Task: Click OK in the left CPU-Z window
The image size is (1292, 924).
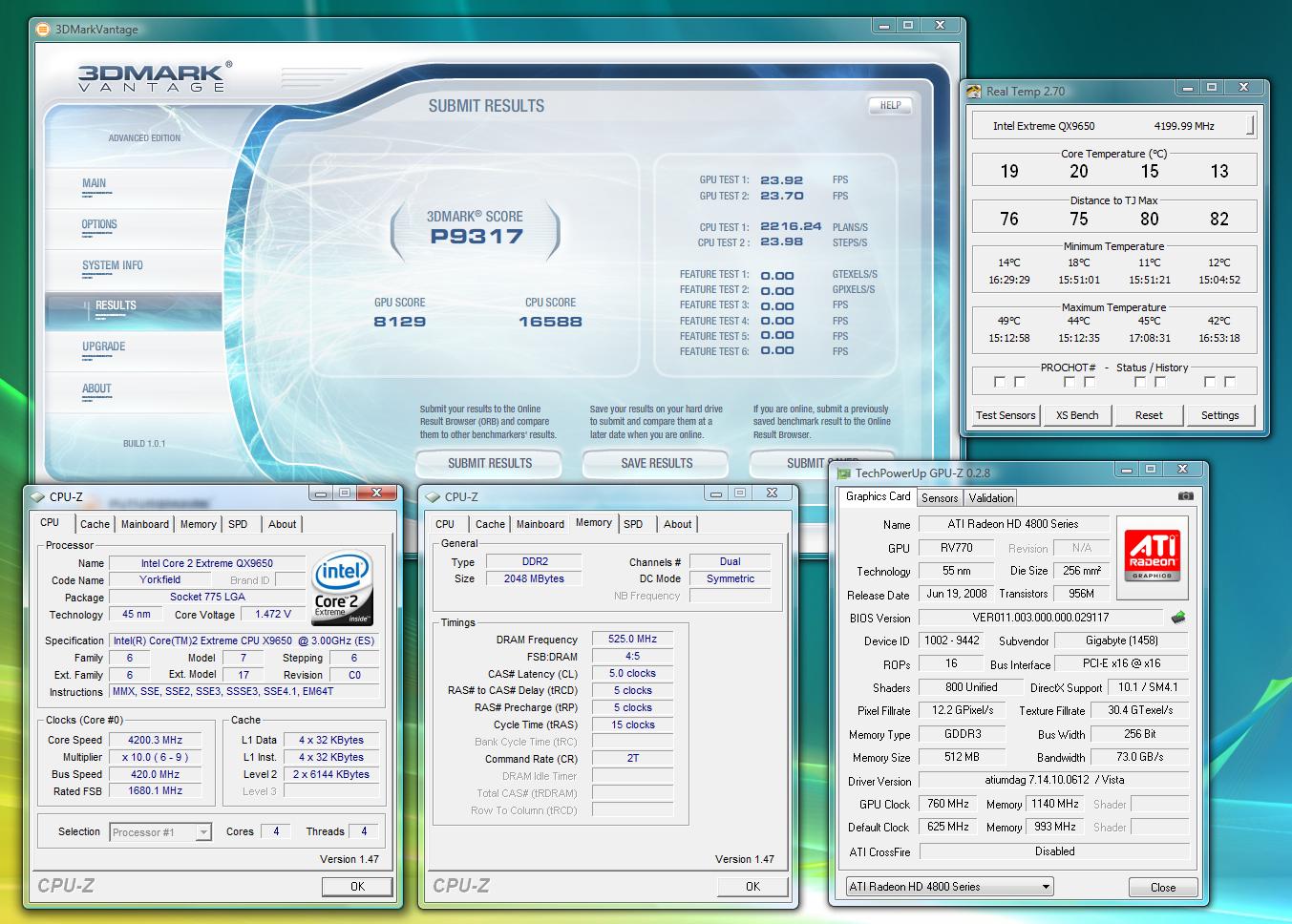Action: [357, 887]
